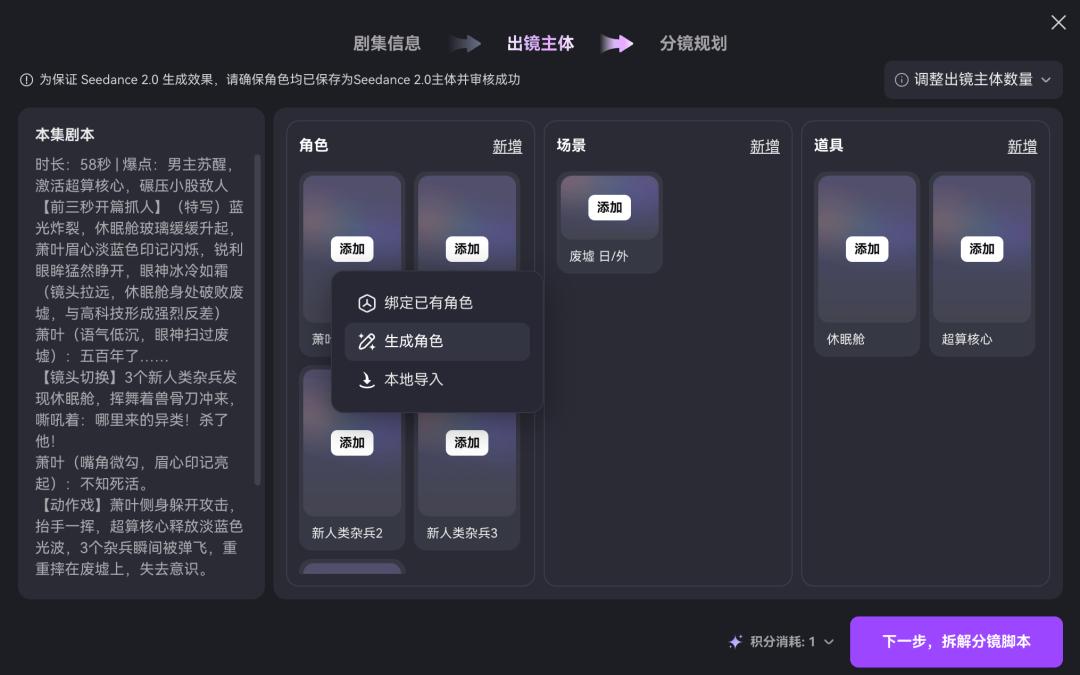Open the 积分消耗 dropdown chevron
Viewport: 1080px width, 675px height.
coord(828,642)
